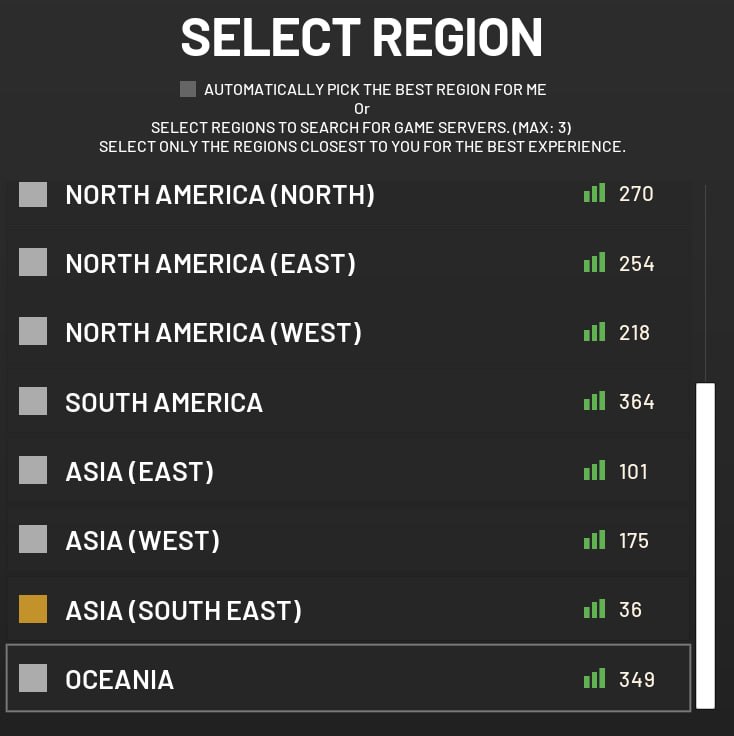This screenshot has height=736, width=734.
Task: Click Oceania signal bars icon
Action: (594, 678)
